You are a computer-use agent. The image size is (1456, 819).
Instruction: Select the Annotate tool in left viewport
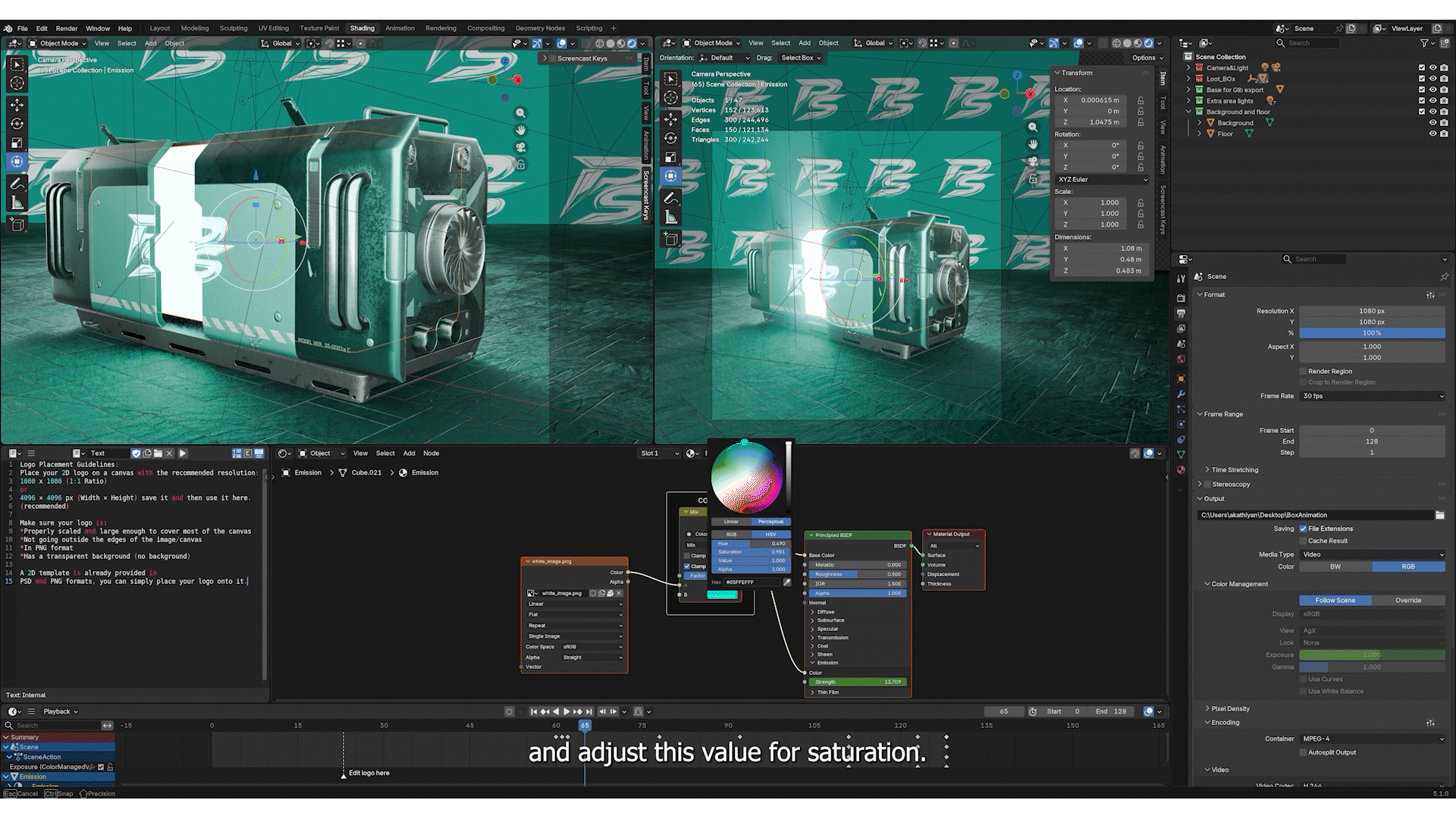[17, 184]
